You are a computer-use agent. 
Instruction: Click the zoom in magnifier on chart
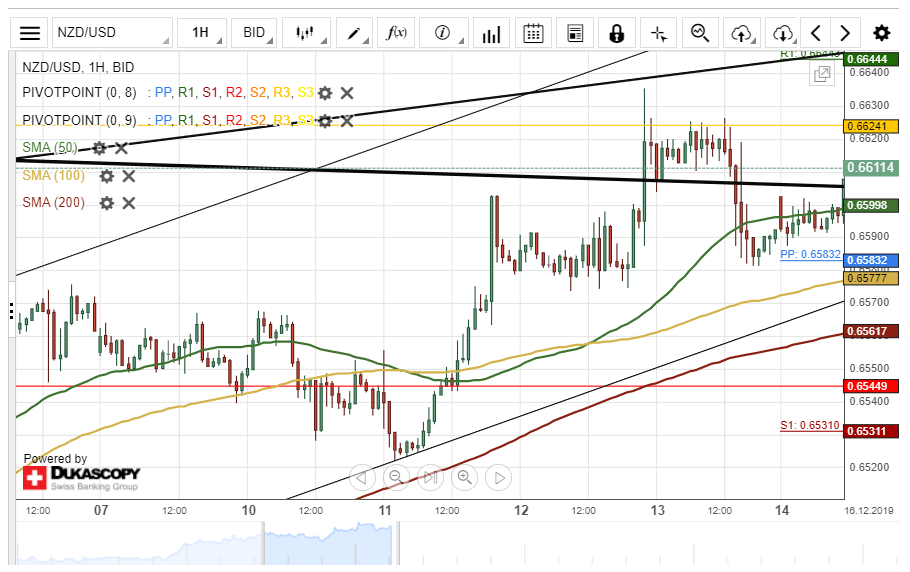tap(464, 478)
